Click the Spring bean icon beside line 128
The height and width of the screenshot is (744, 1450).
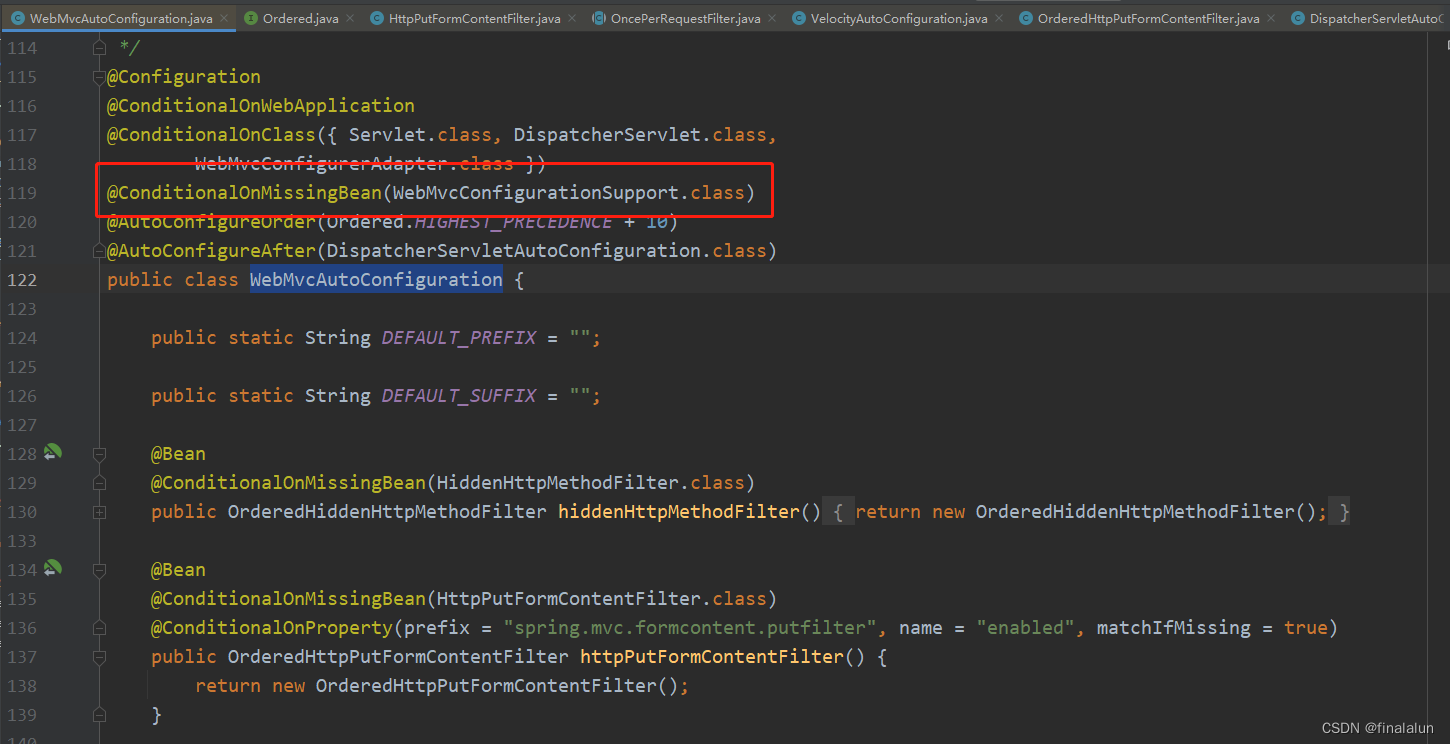coord(52,453)
